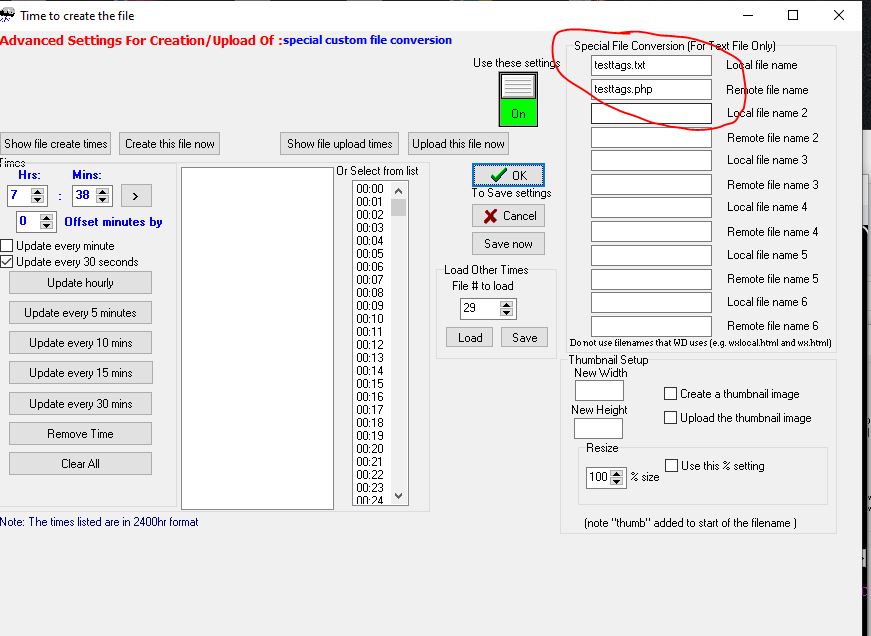Image resolution: width=871 pixels, height=636 pixels.
Task: Click the Save now button
Action: pos(508,243)
